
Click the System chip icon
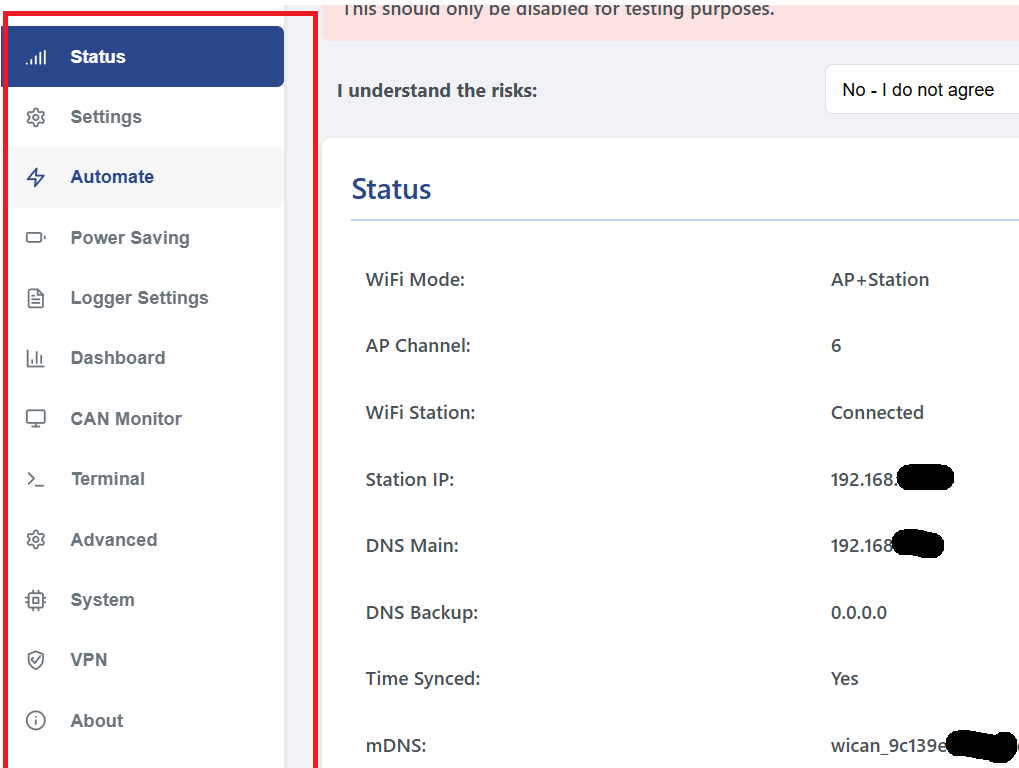[36, 600]
